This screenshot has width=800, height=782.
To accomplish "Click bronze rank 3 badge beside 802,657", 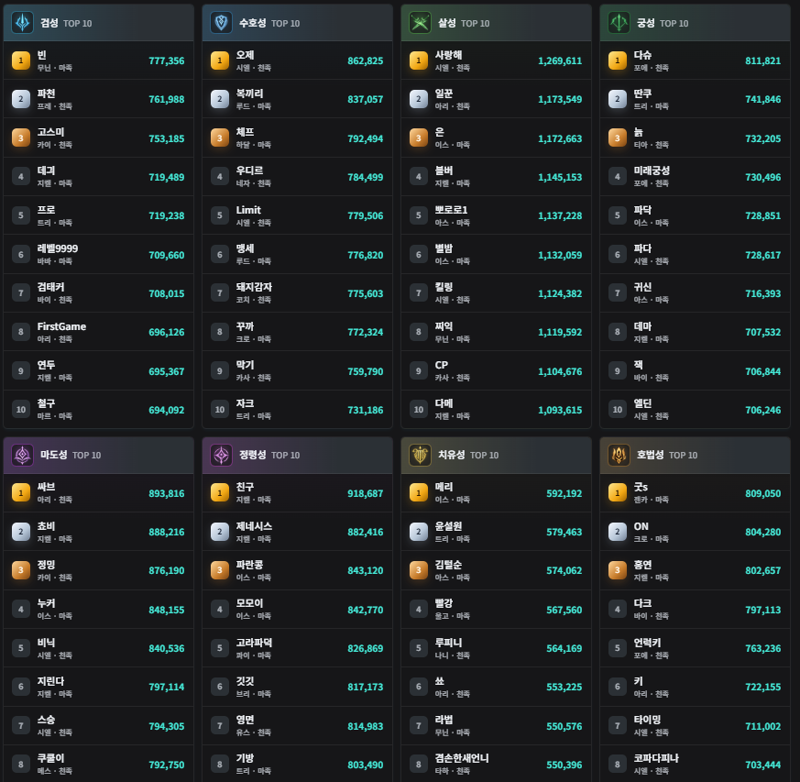I will [617, 570].
